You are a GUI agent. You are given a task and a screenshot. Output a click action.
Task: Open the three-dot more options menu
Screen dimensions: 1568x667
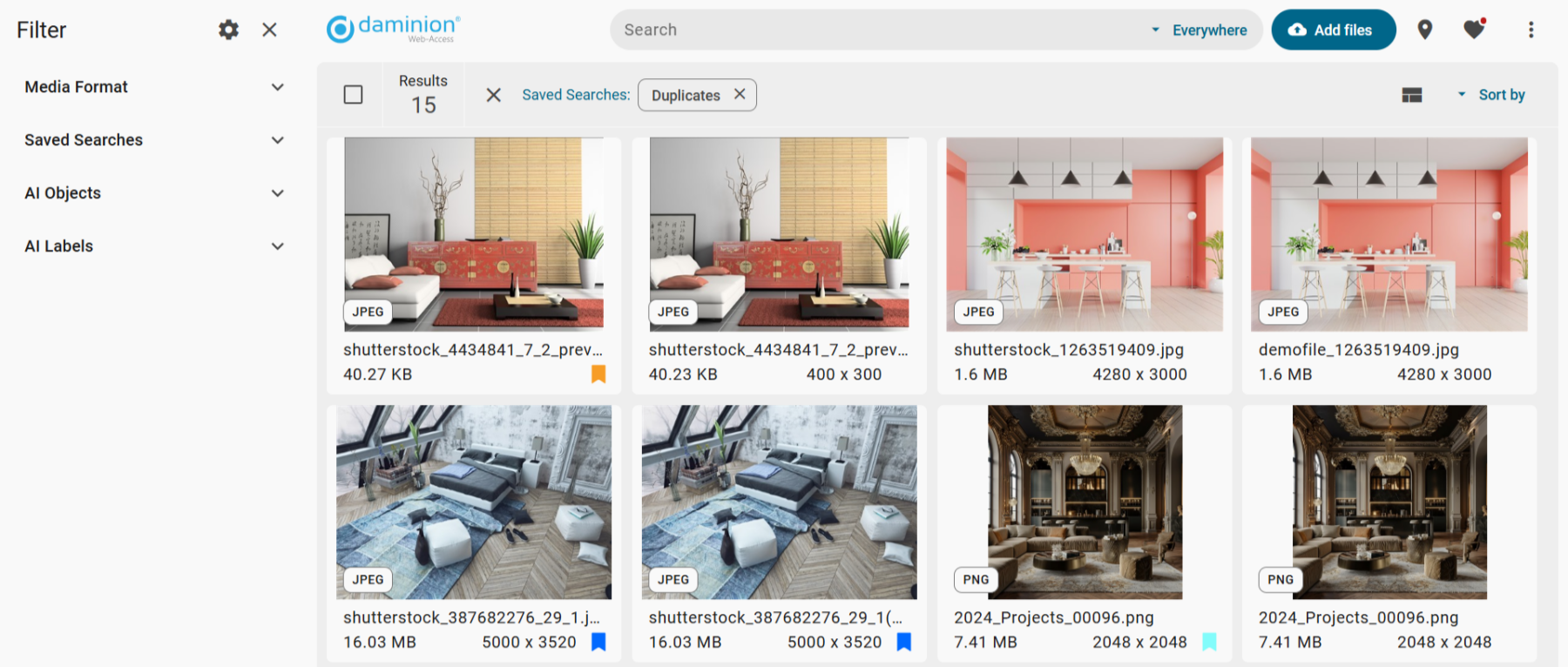pyautogui.click(x=1531, y=30)
